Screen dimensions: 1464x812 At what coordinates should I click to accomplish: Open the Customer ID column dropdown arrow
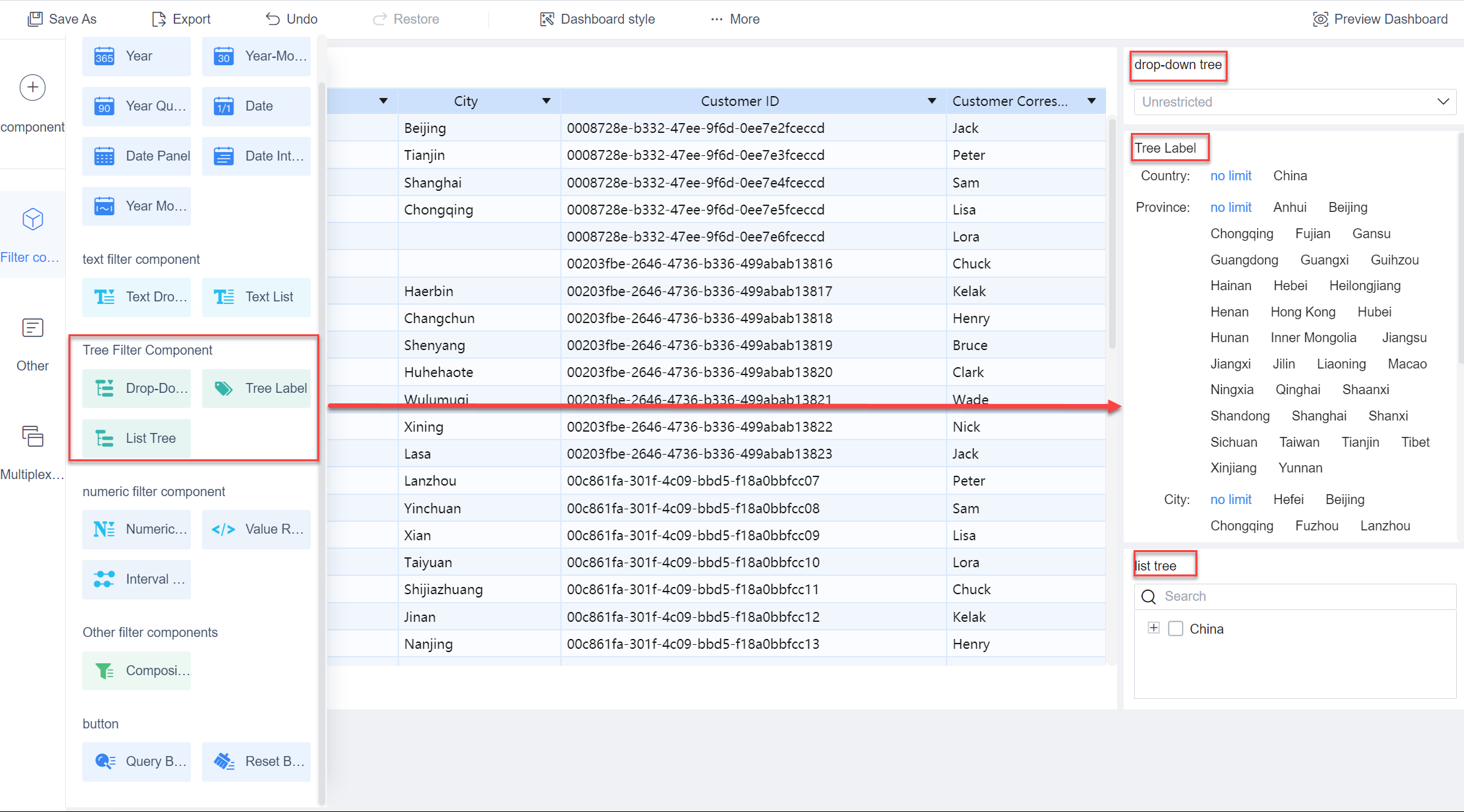[x=931, y=101]
